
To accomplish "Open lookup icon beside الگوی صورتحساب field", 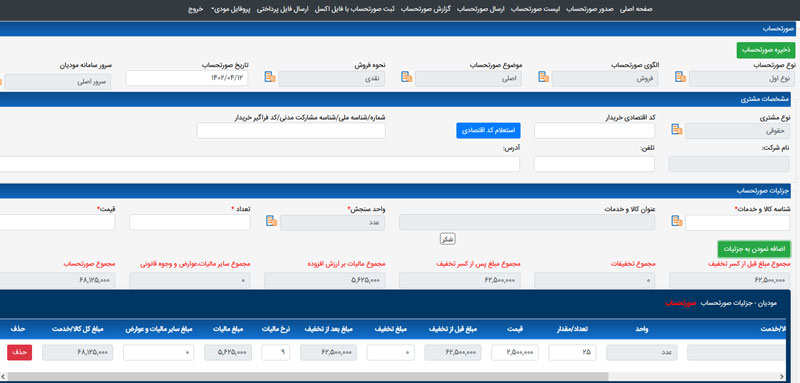I will click(x=544, y=77).
